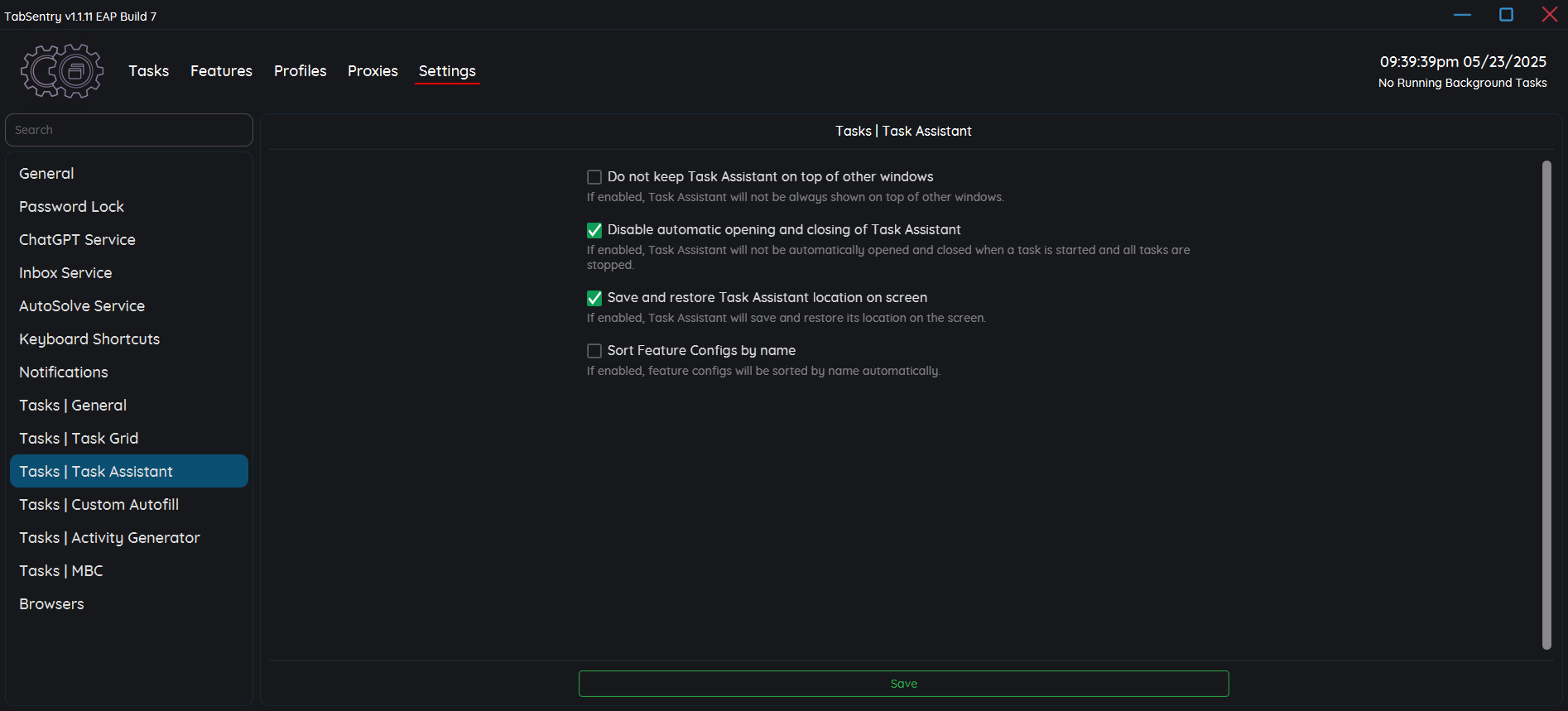Enable 'Do not keep Task Assistant on top' checkbox

tap(594, 177)
